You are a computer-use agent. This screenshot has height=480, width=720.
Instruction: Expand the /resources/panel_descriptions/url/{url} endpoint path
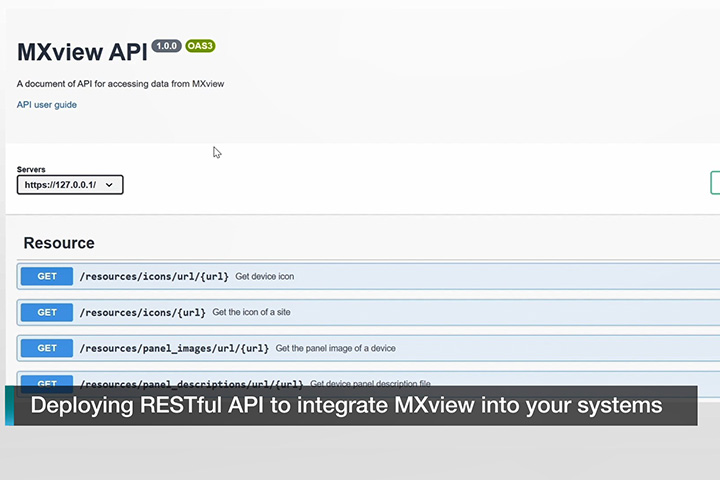click(x=191, y=383)
